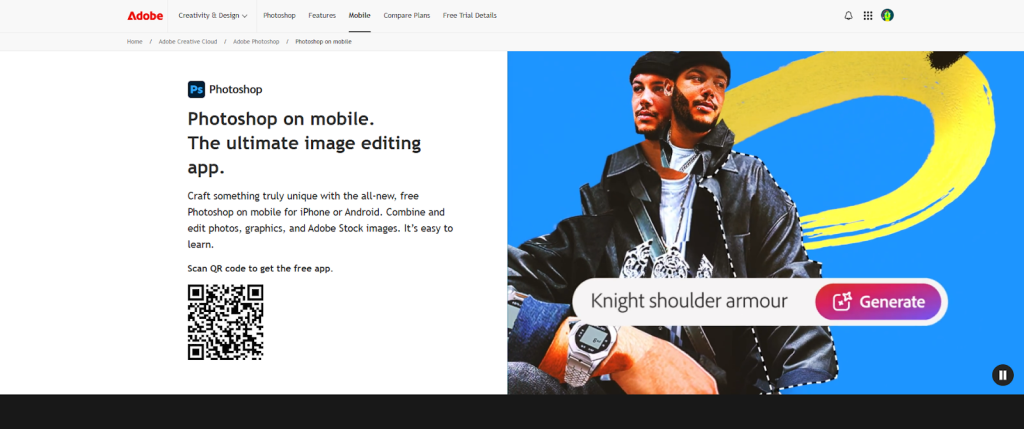Screen dimensions: 1024x429
Task: Open the user profile avatar
Action: click(x=887, y=16)
